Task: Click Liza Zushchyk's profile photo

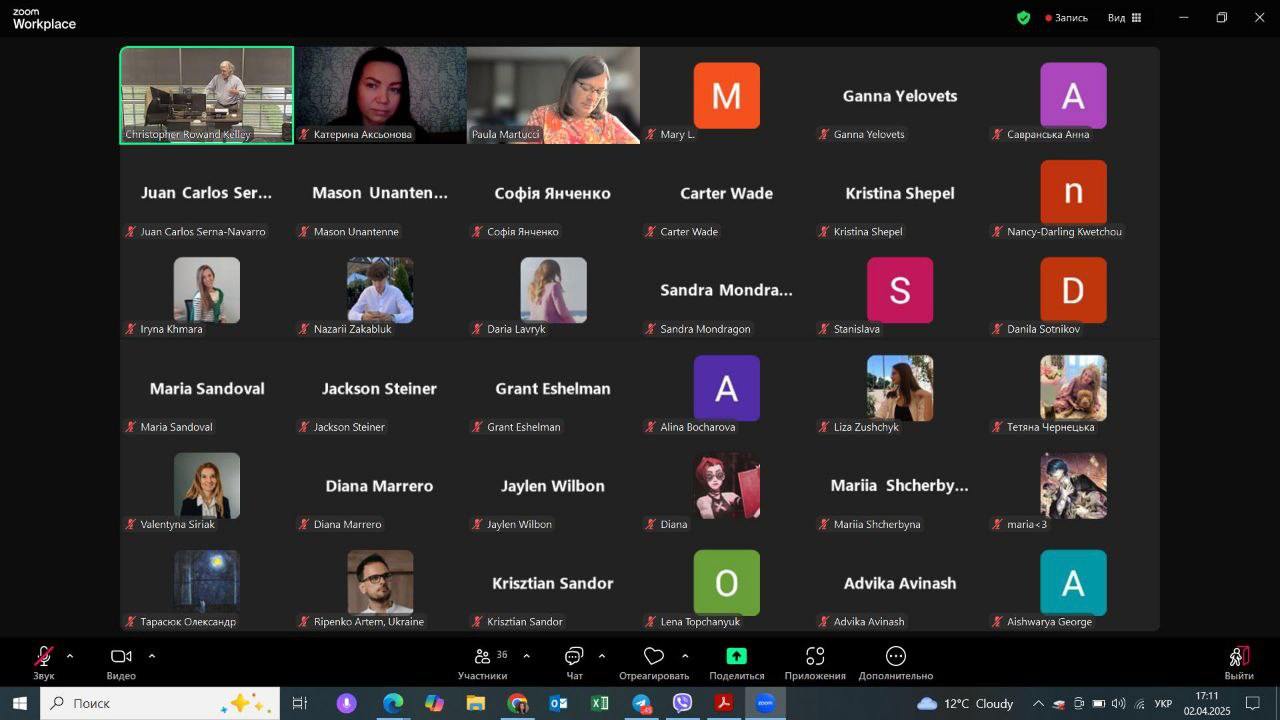Action: pyautogui.click(x=900, y=388)
